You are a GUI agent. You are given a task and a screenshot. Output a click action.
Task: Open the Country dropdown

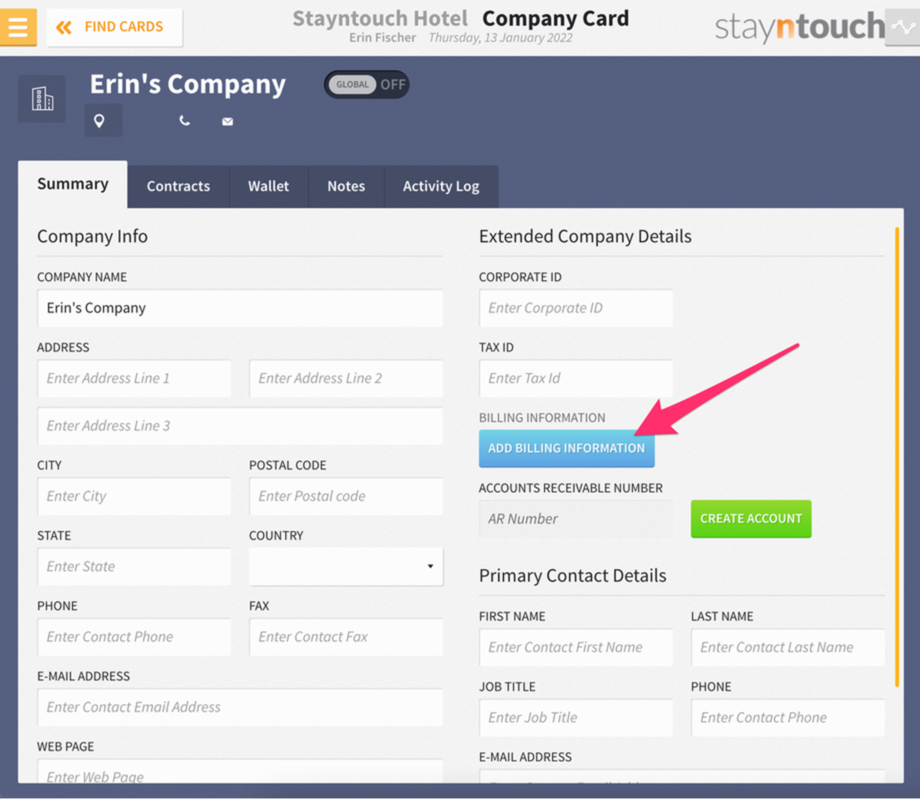346,566
